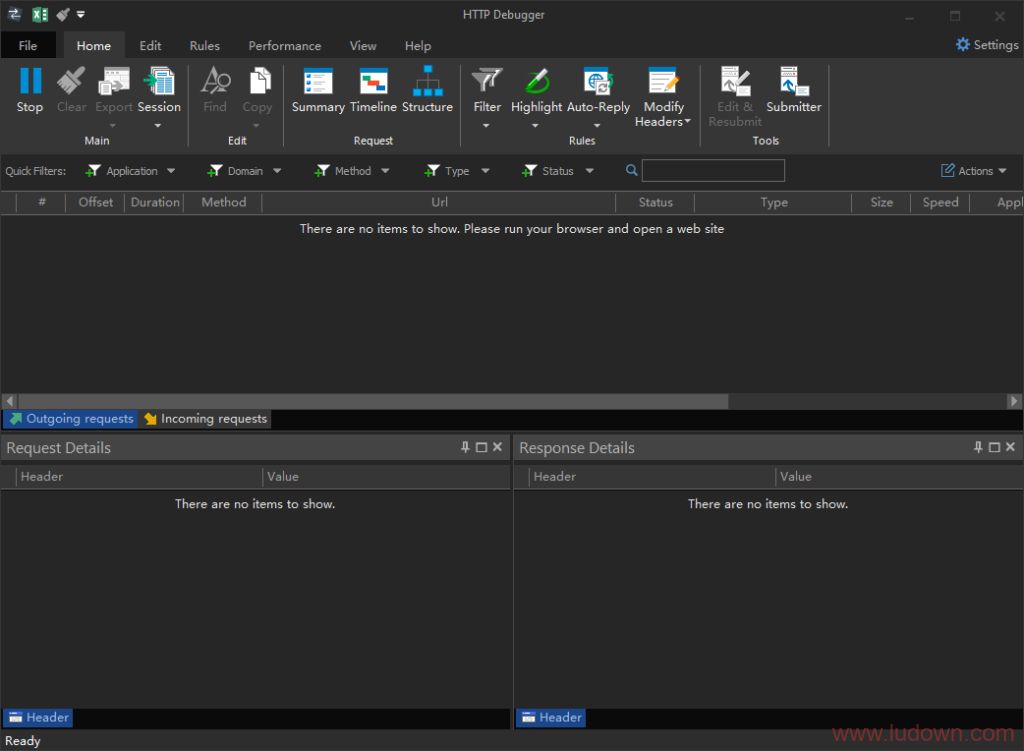Open Settings via gear icon
The image size is (1024, 751).
coord(963,44)
